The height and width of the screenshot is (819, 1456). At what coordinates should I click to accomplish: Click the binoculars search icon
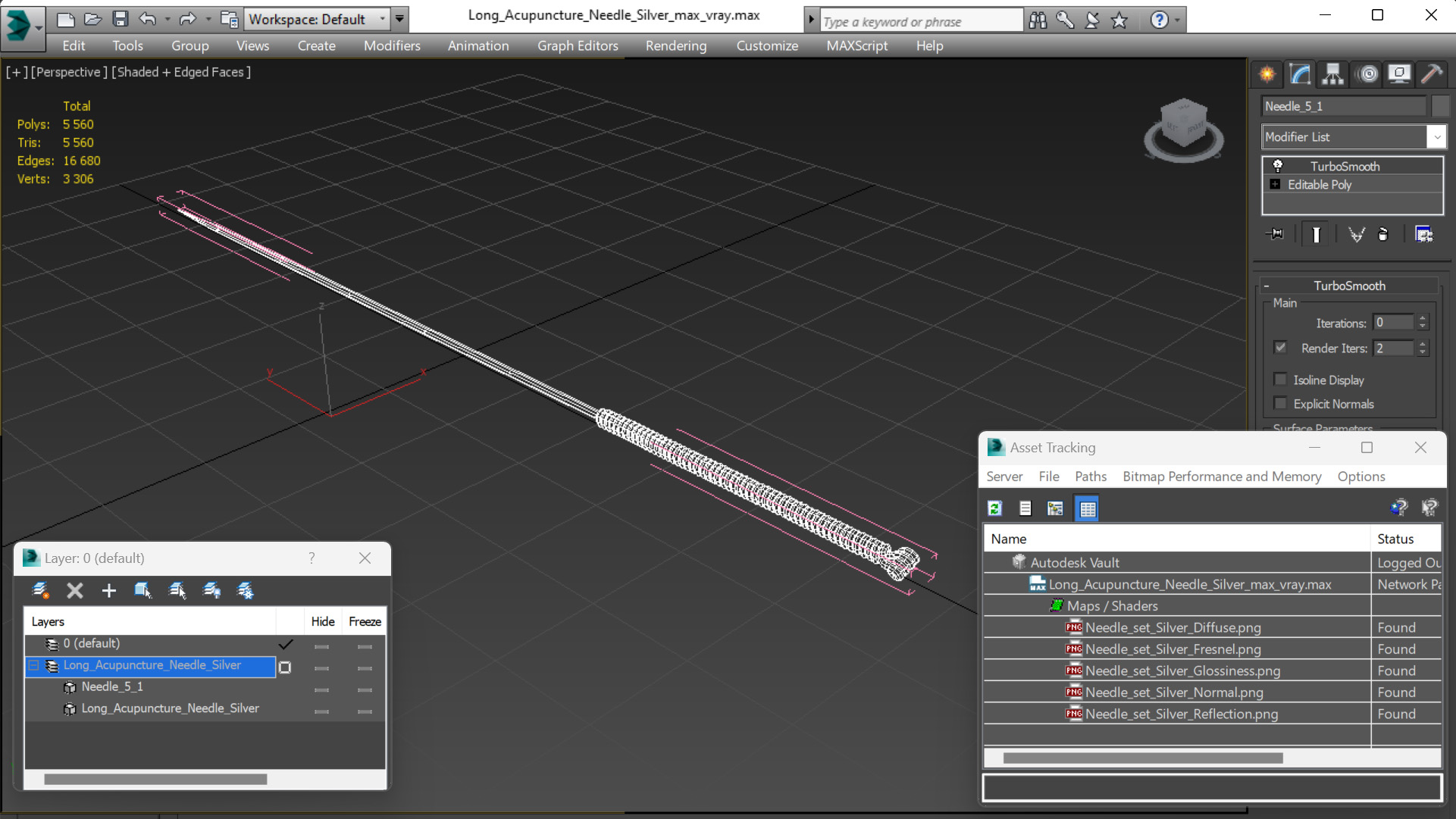point(1038,20)
